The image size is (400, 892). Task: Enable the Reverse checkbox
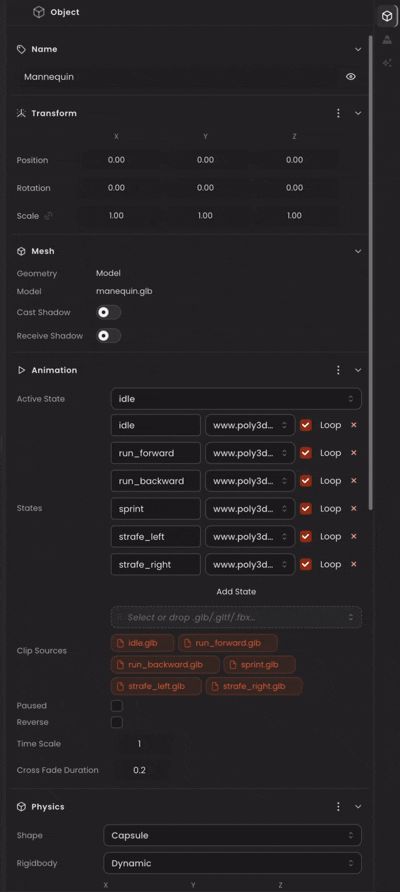[117, 722]
